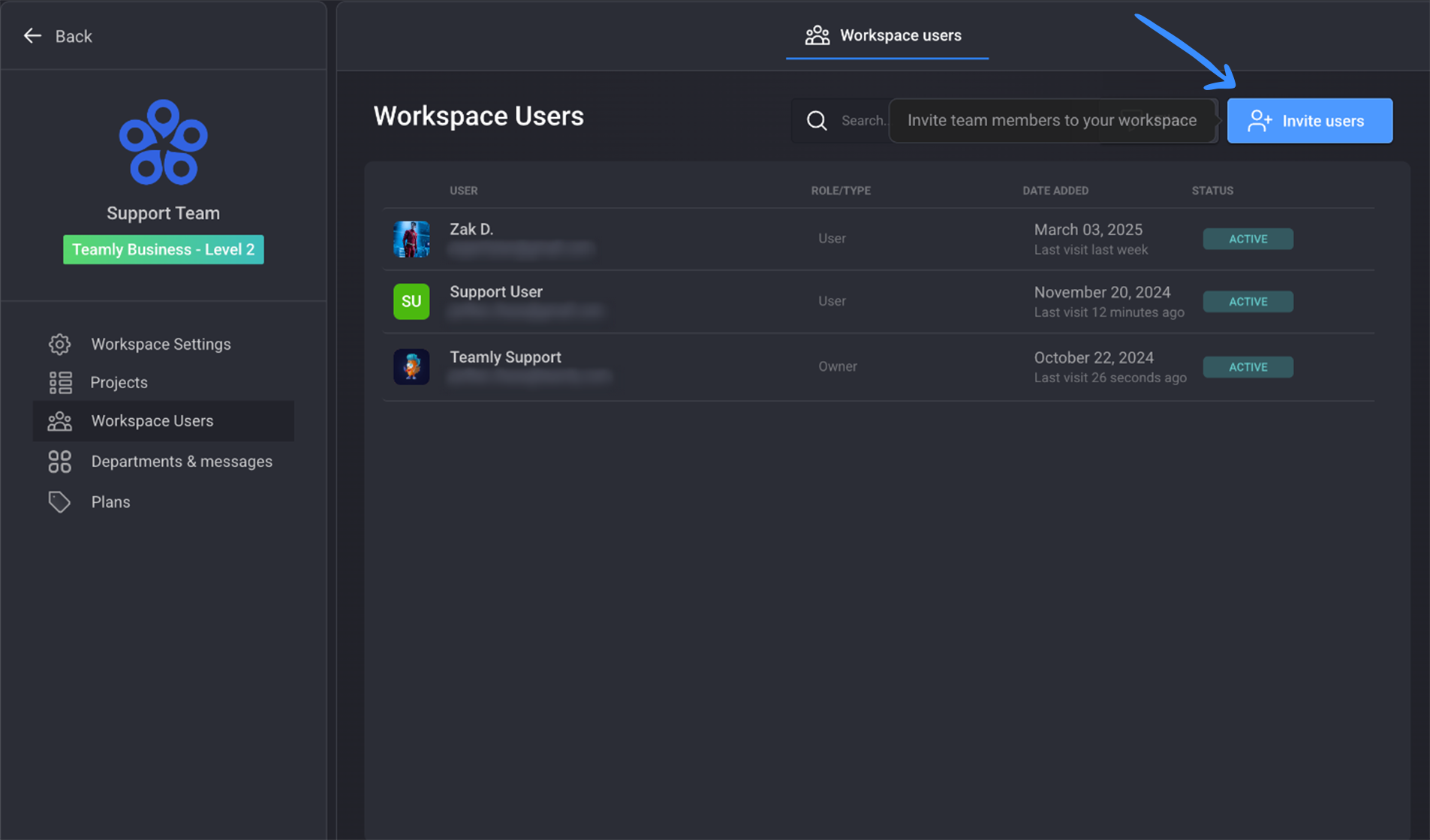Click the Plans tag icon
This screenshot has width=1430, height=840.
(x=59, y=501)
